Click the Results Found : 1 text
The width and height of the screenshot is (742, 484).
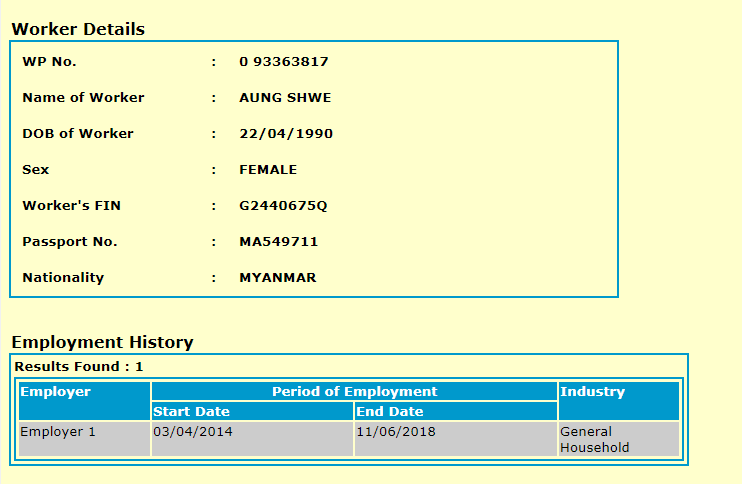tap(79, 367)
